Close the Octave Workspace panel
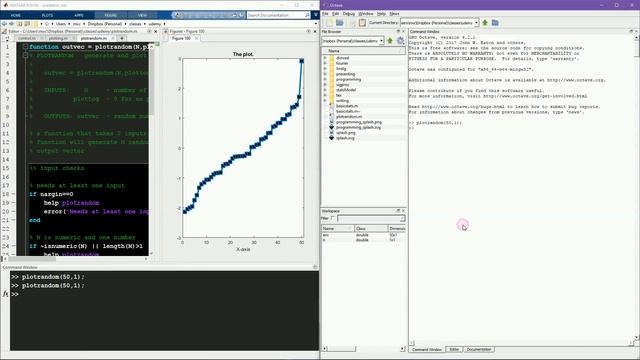The image size is (640, 360). [403, 211]
